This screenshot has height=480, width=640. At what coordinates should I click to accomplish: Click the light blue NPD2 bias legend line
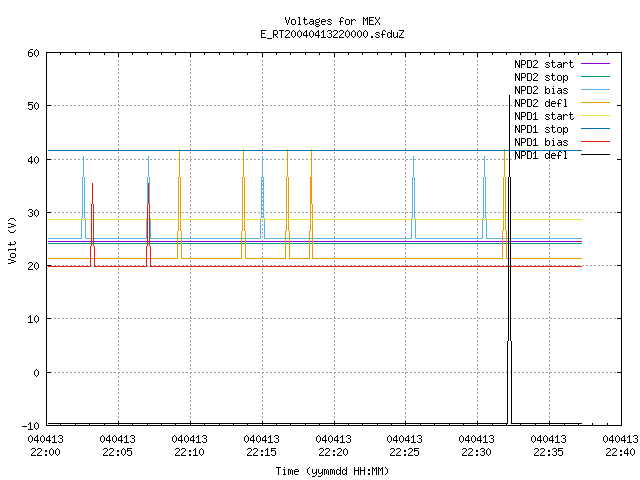595,89
